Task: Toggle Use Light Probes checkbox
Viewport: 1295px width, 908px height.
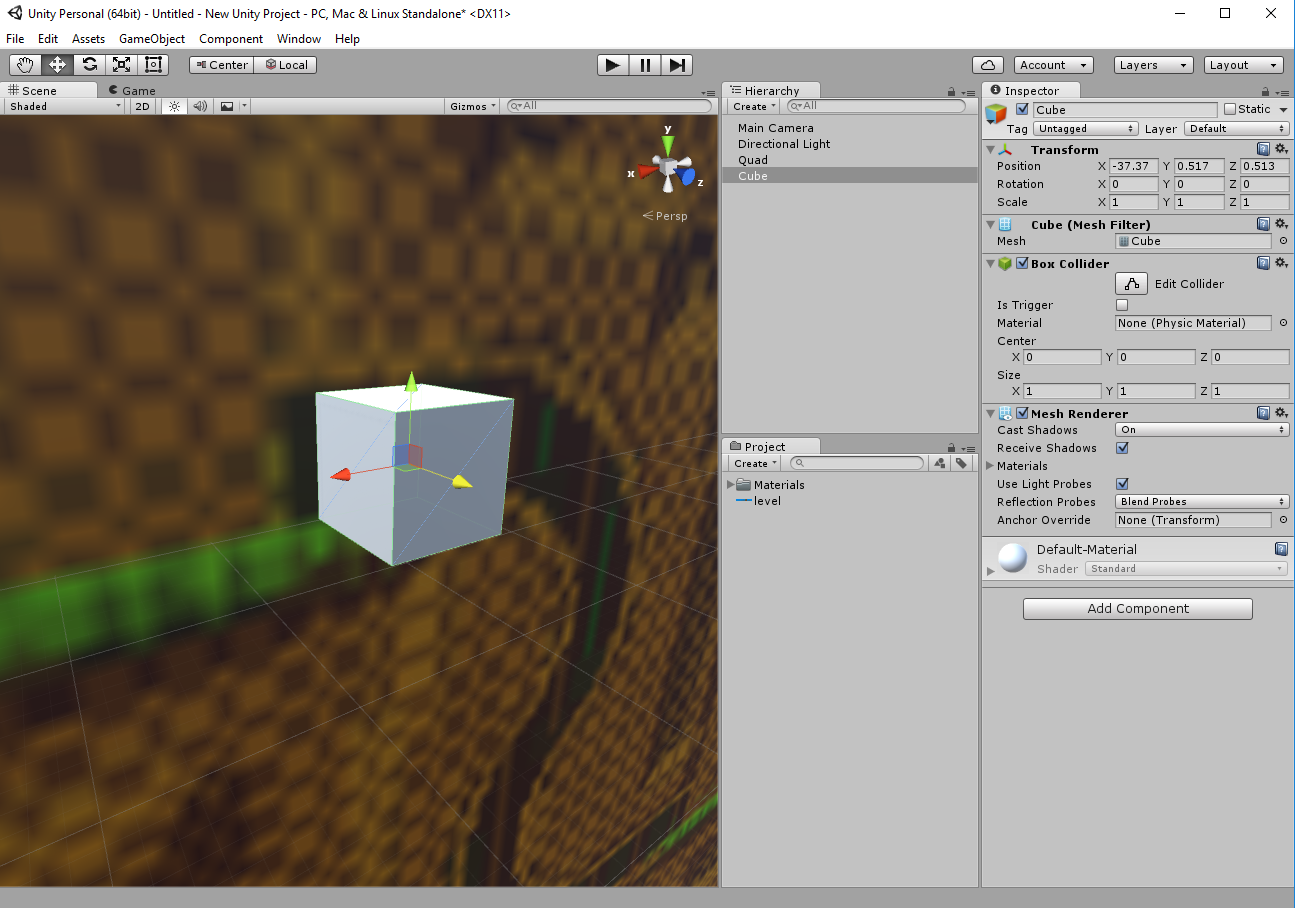Action: pos(1122,484)
